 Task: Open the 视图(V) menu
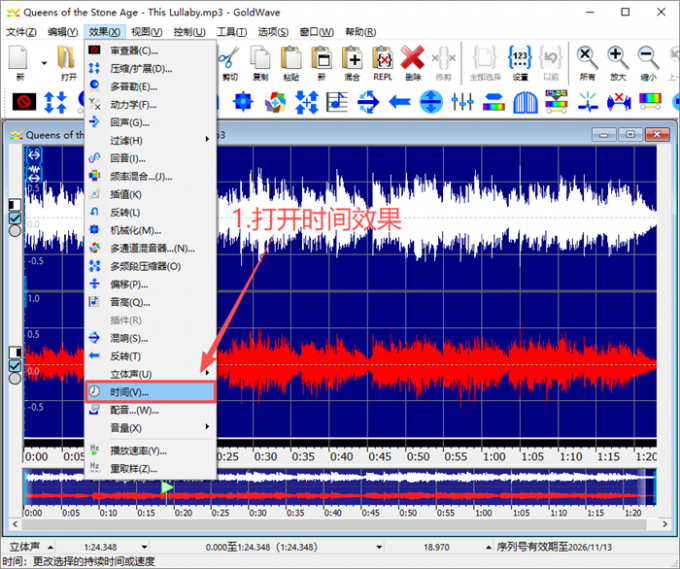click(x=147, y=32)
